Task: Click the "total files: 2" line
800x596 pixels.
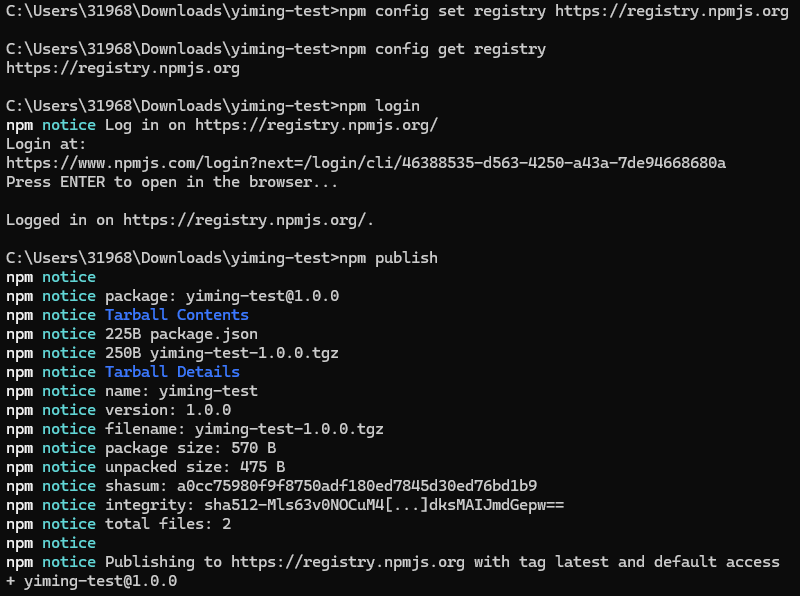Action: (168, 524)
